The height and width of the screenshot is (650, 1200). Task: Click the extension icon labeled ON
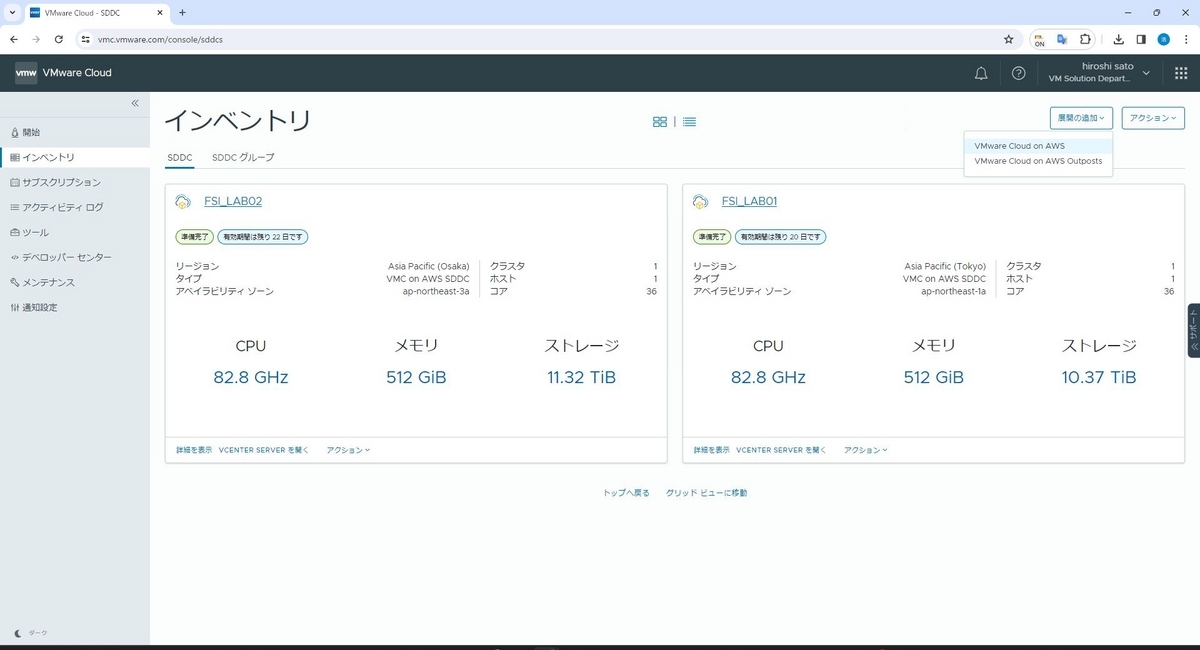(1039, 40)
